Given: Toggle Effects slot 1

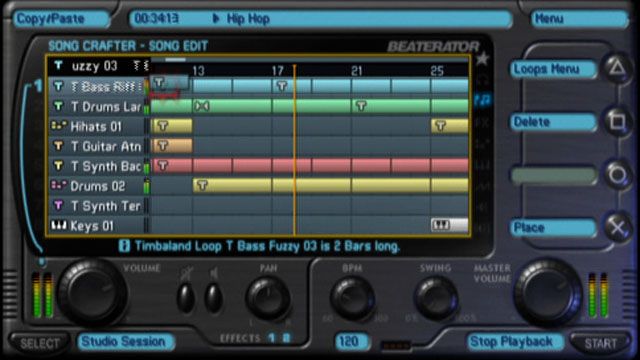Looking at the screenshot, I should click(x=272, y=338).
